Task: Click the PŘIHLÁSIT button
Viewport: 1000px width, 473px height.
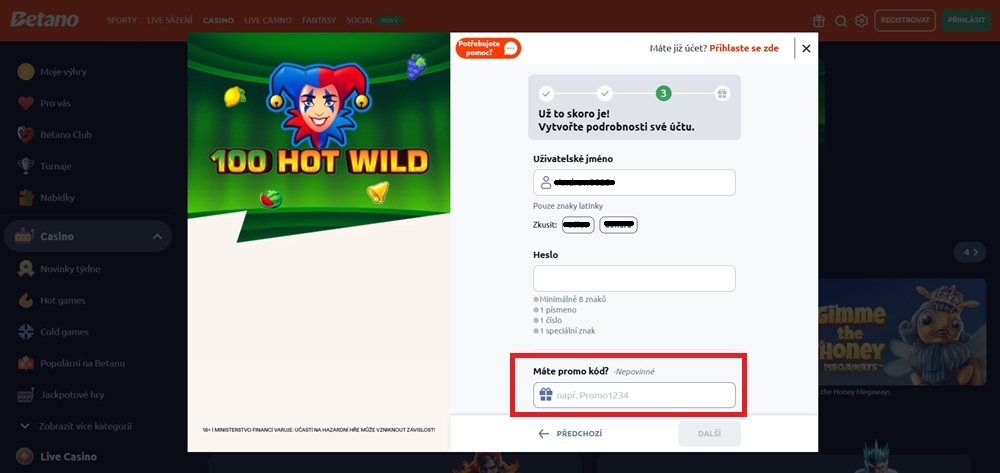Action: pos(966,20)
